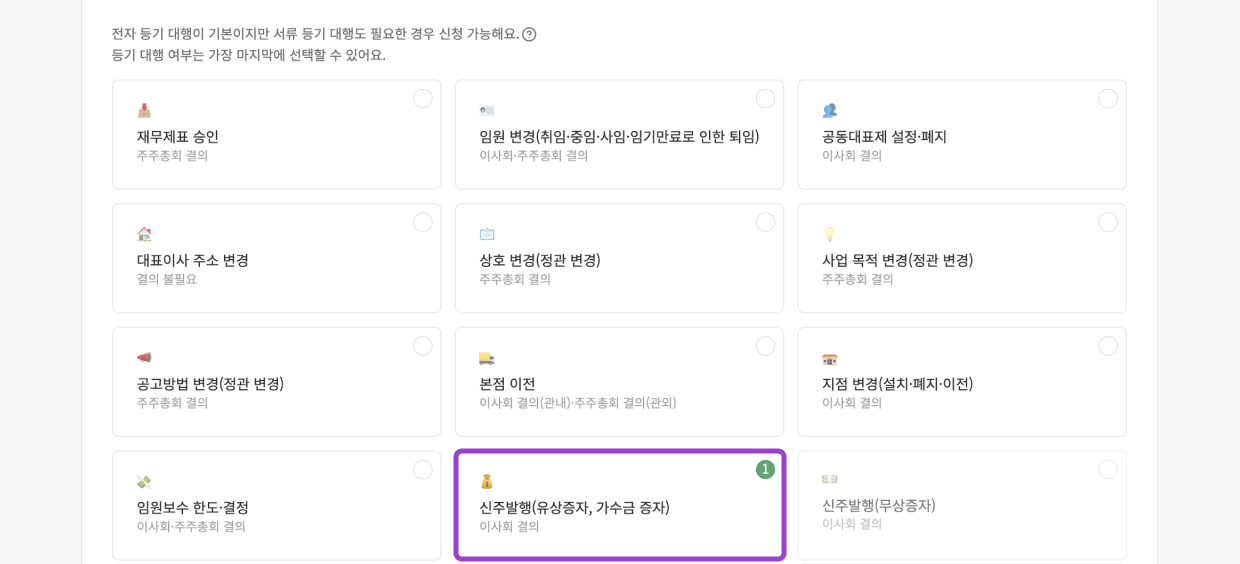
Task: Click the 지점 변경 store icon
Action: click(829, 358)
